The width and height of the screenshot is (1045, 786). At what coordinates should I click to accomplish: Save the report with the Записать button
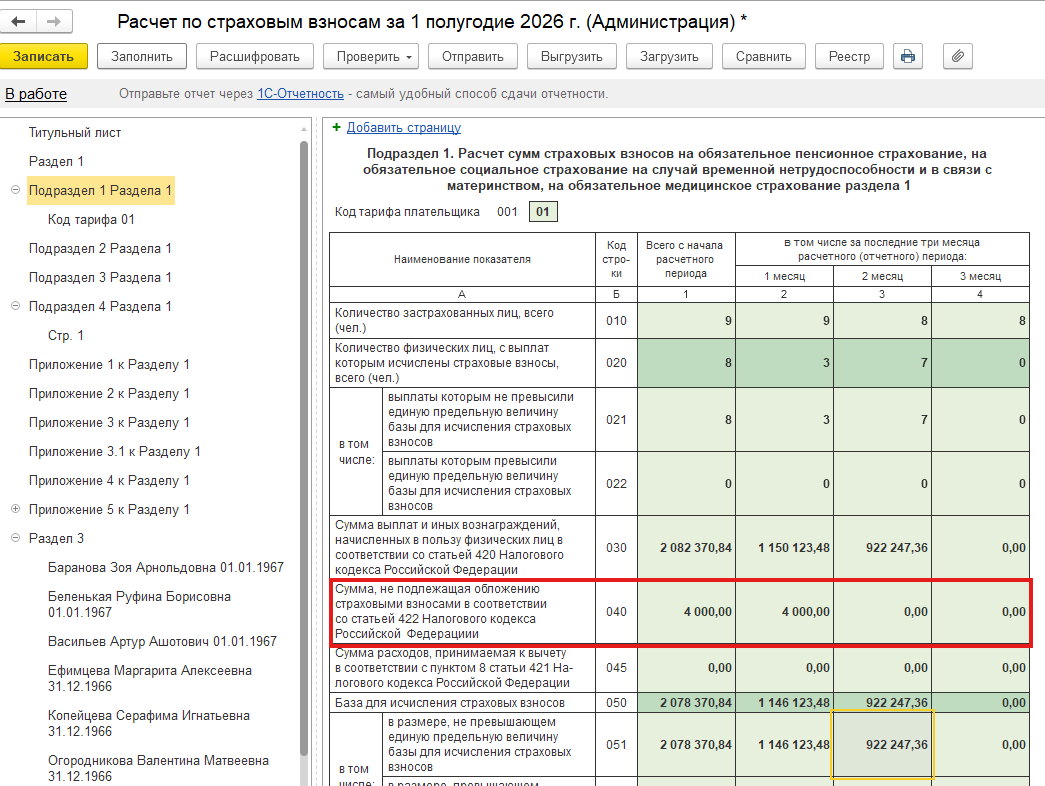(x=44, y=57)
